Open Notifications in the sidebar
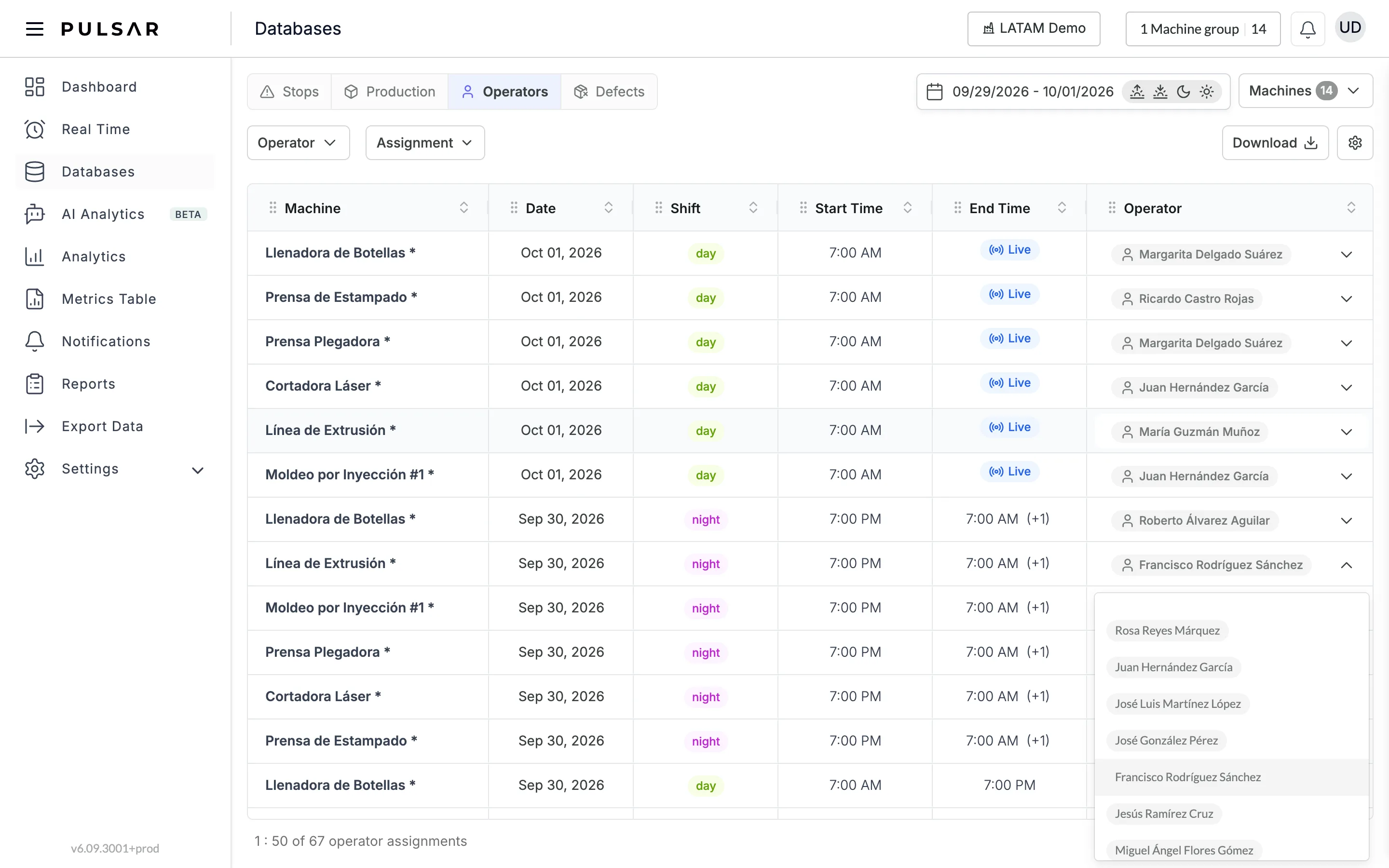 tap(115, 341)
